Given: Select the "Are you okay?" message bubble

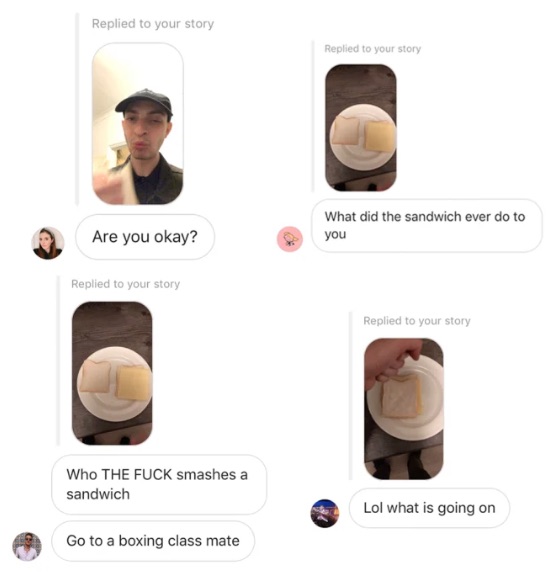Looking at the screenshot, I should coord(145,237).
